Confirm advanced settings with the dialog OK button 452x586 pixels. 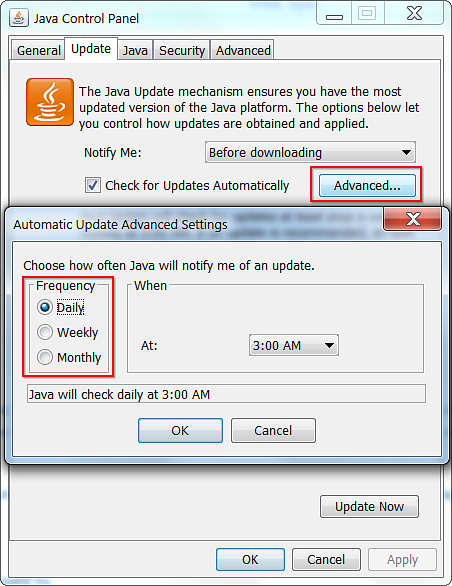[x=180, y=430]
